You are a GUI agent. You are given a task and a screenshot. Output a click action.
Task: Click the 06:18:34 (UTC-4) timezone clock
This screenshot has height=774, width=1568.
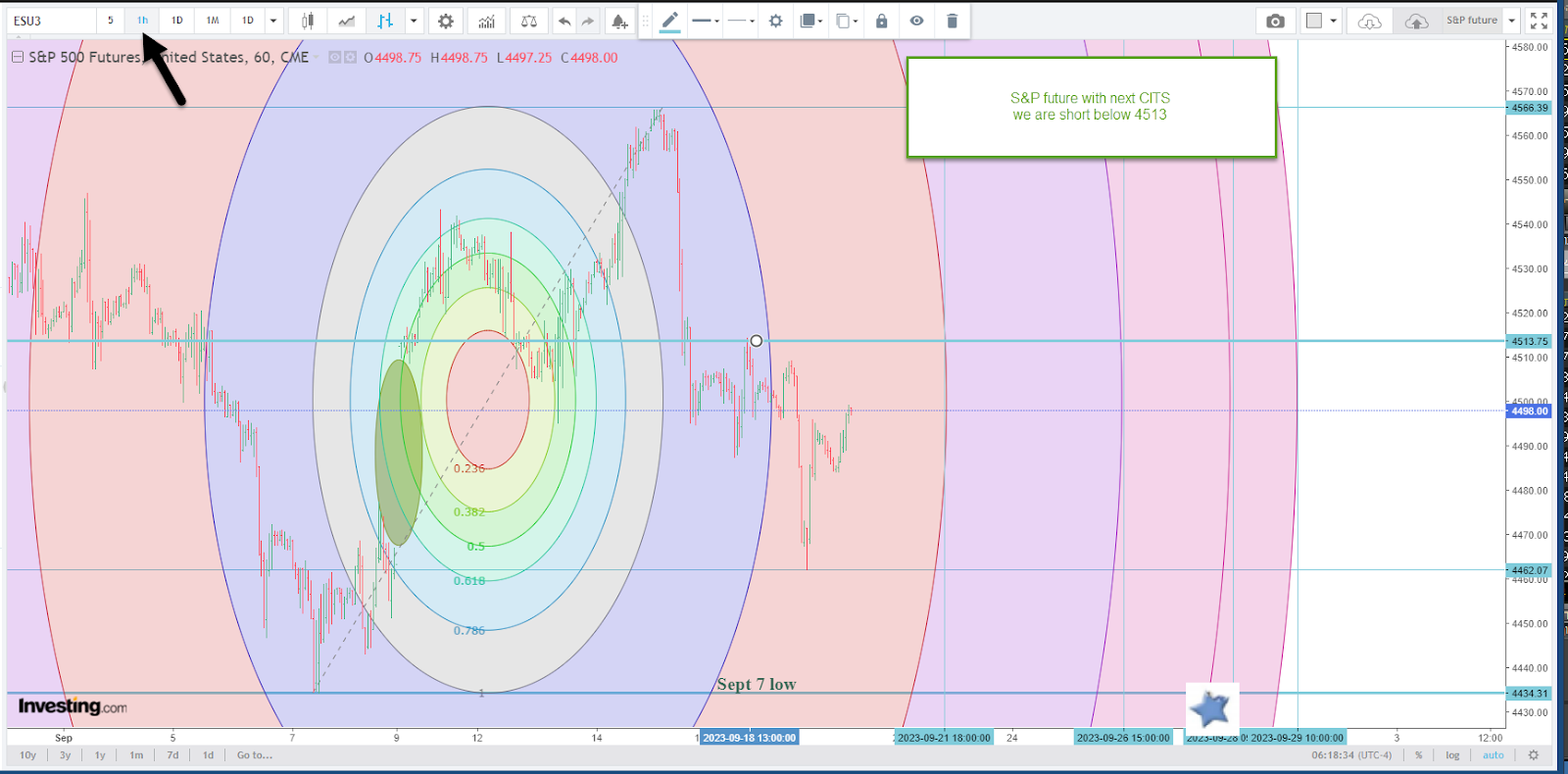click(1351, 755)
